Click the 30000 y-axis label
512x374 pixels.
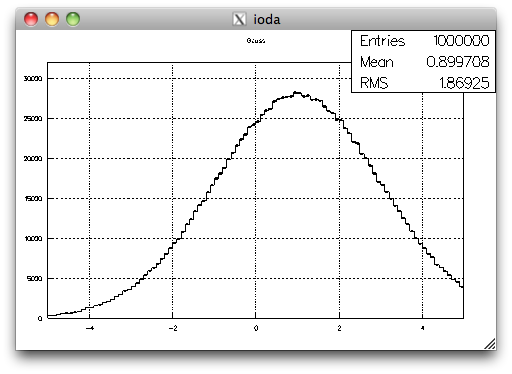coord(33,79)
